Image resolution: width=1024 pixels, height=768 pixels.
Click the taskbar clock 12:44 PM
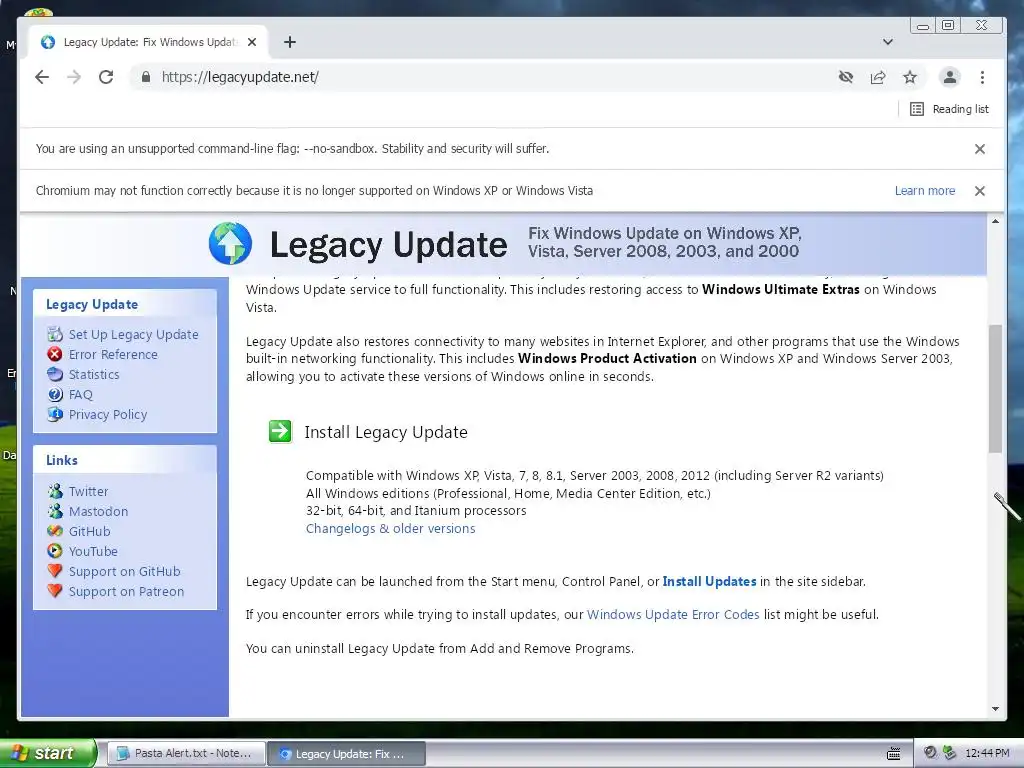[x=987, y=754]
